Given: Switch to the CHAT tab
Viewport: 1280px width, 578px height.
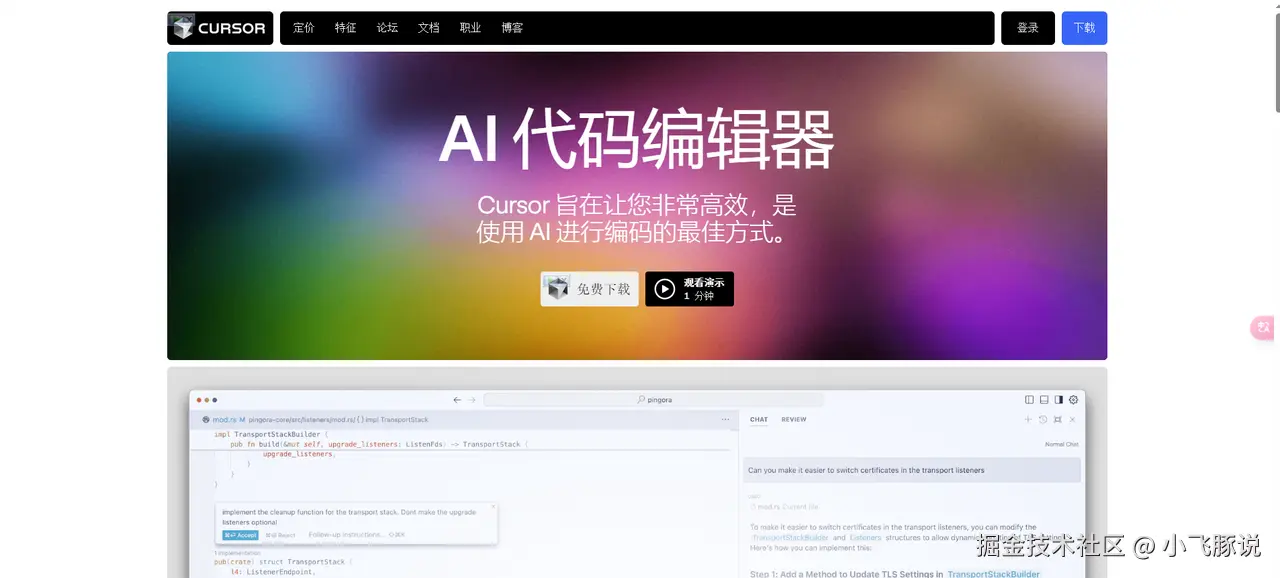Looking at the screenshot, I should [759, 420].
